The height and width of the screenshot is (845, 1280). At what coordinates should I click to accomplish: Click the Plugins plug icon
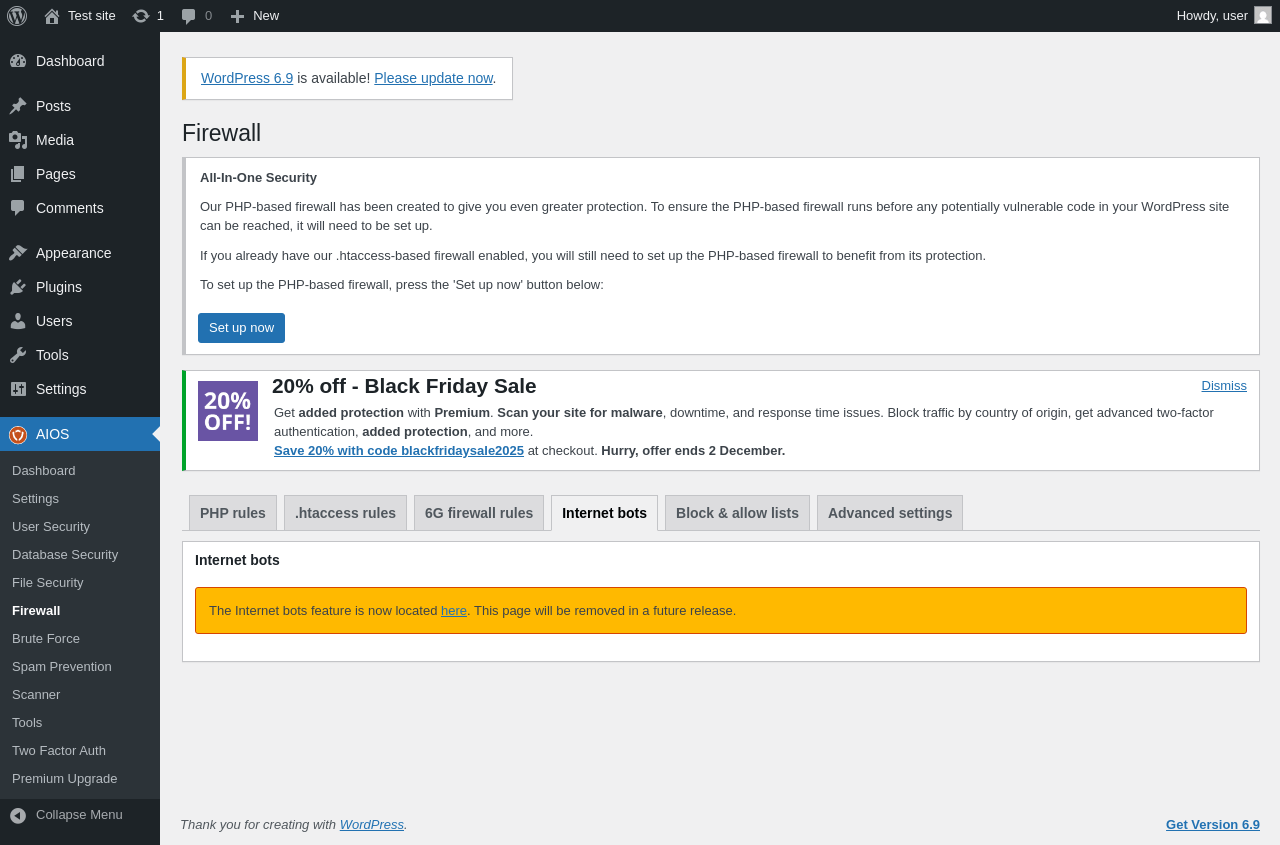(18, 287)
